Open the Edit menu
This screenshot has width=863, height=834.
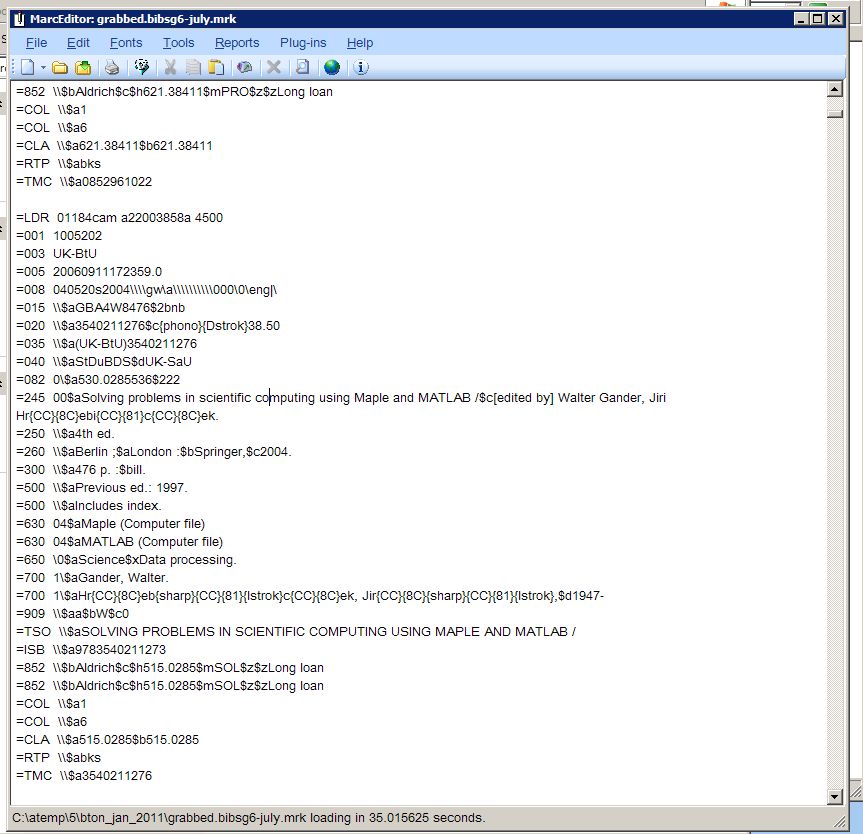click(78, 43)
